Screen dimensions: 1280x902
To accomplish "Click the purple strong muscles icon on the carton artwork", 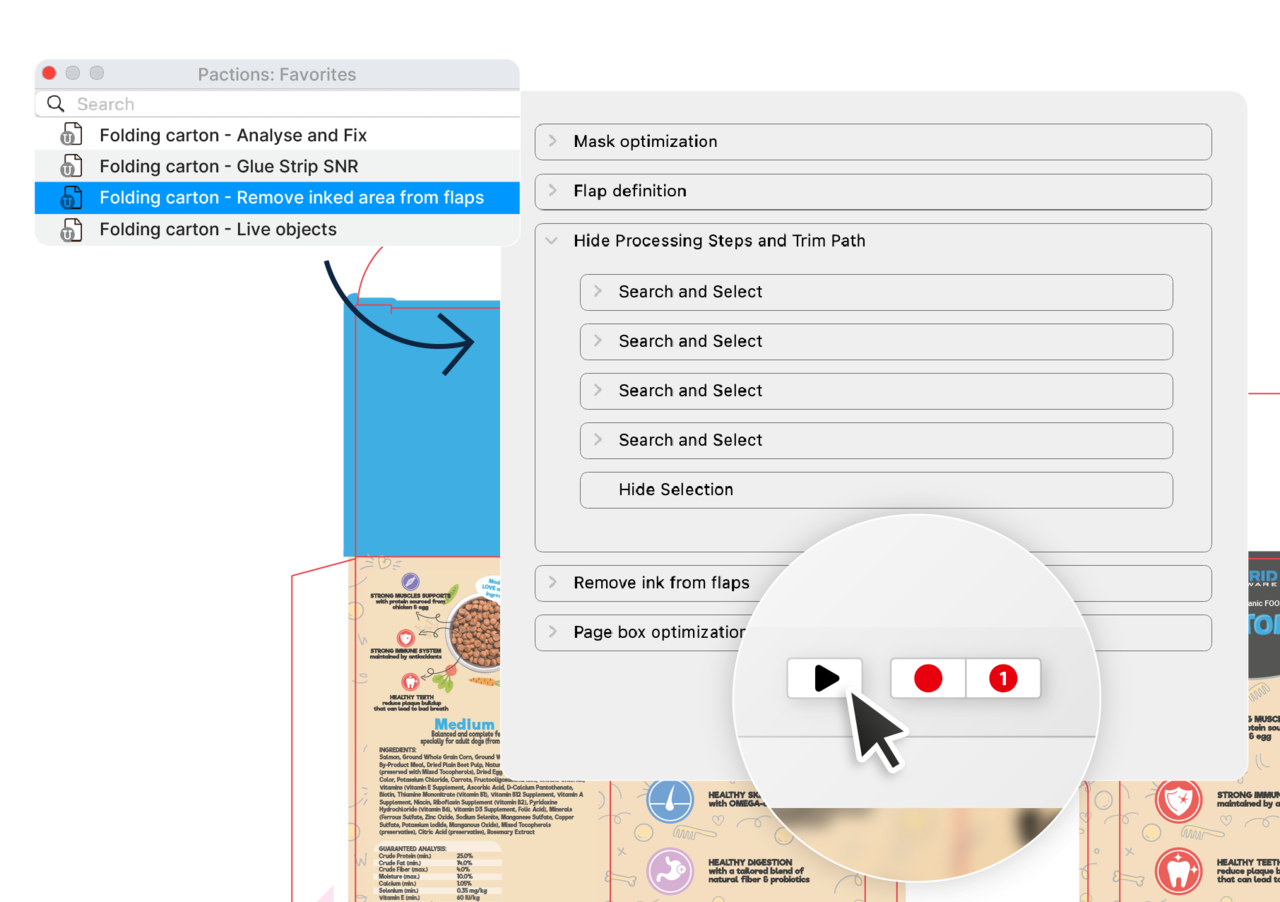I will 410,583.
